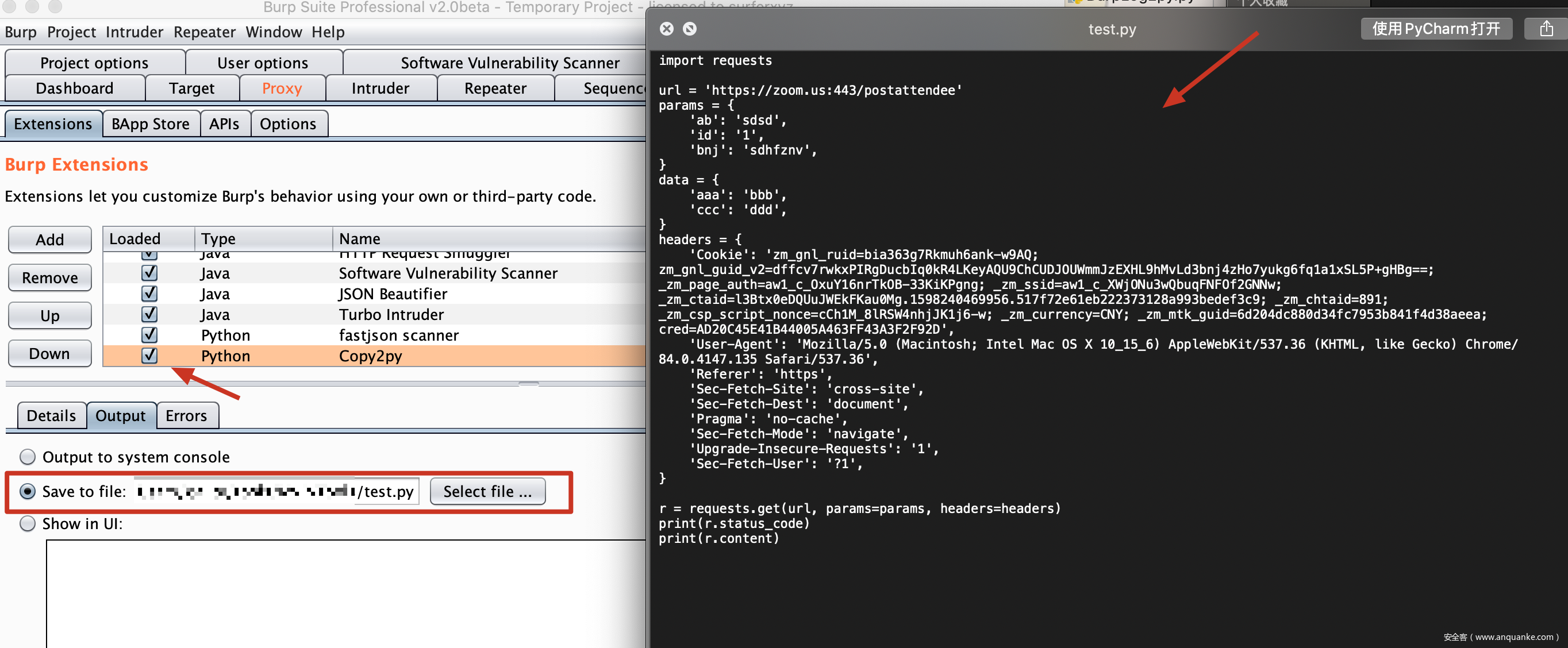Switch to the Errors tab
This screenshot has width=1568, height=648.
(186, 415)
